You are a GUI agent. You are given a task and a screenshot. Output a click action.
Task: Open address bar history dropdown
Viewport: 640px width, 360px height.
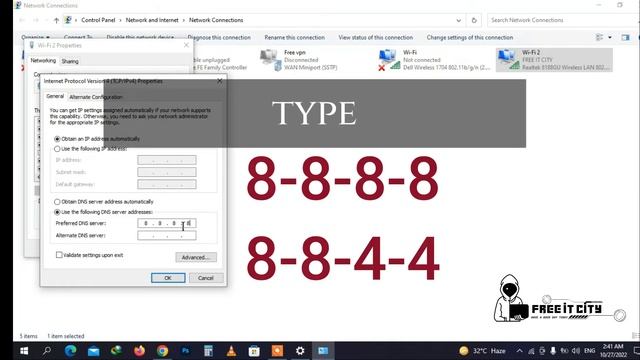pyautogui.click(x=458, y=20)
